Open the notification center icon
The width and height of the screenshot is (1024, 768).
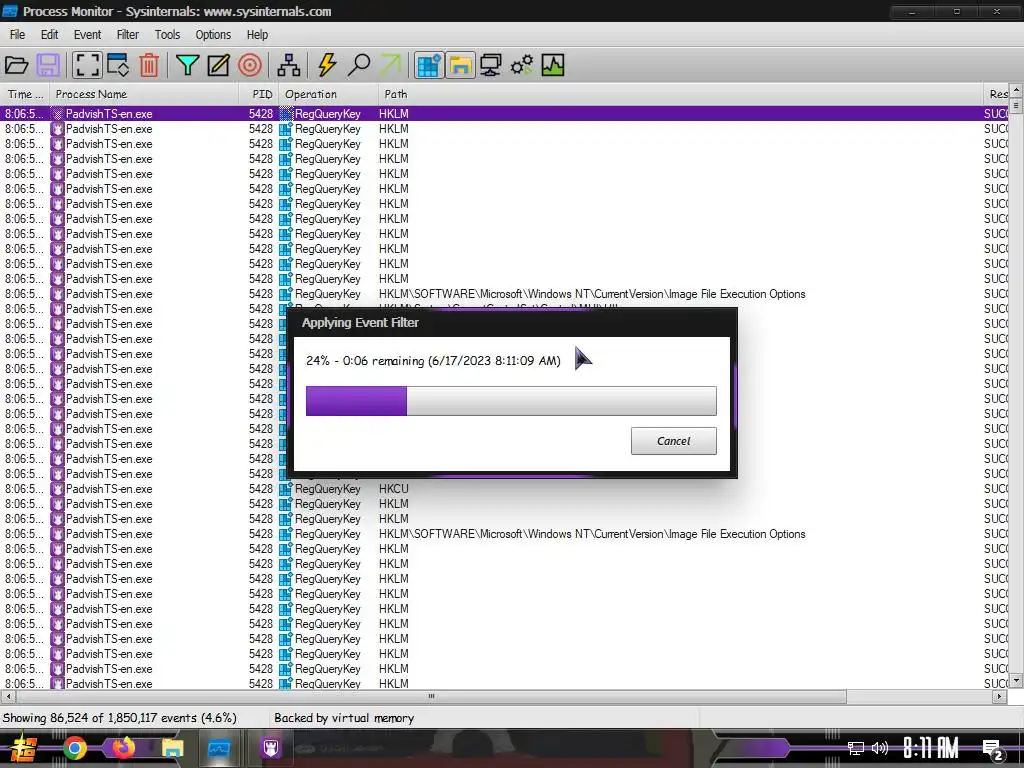[992, 749]
